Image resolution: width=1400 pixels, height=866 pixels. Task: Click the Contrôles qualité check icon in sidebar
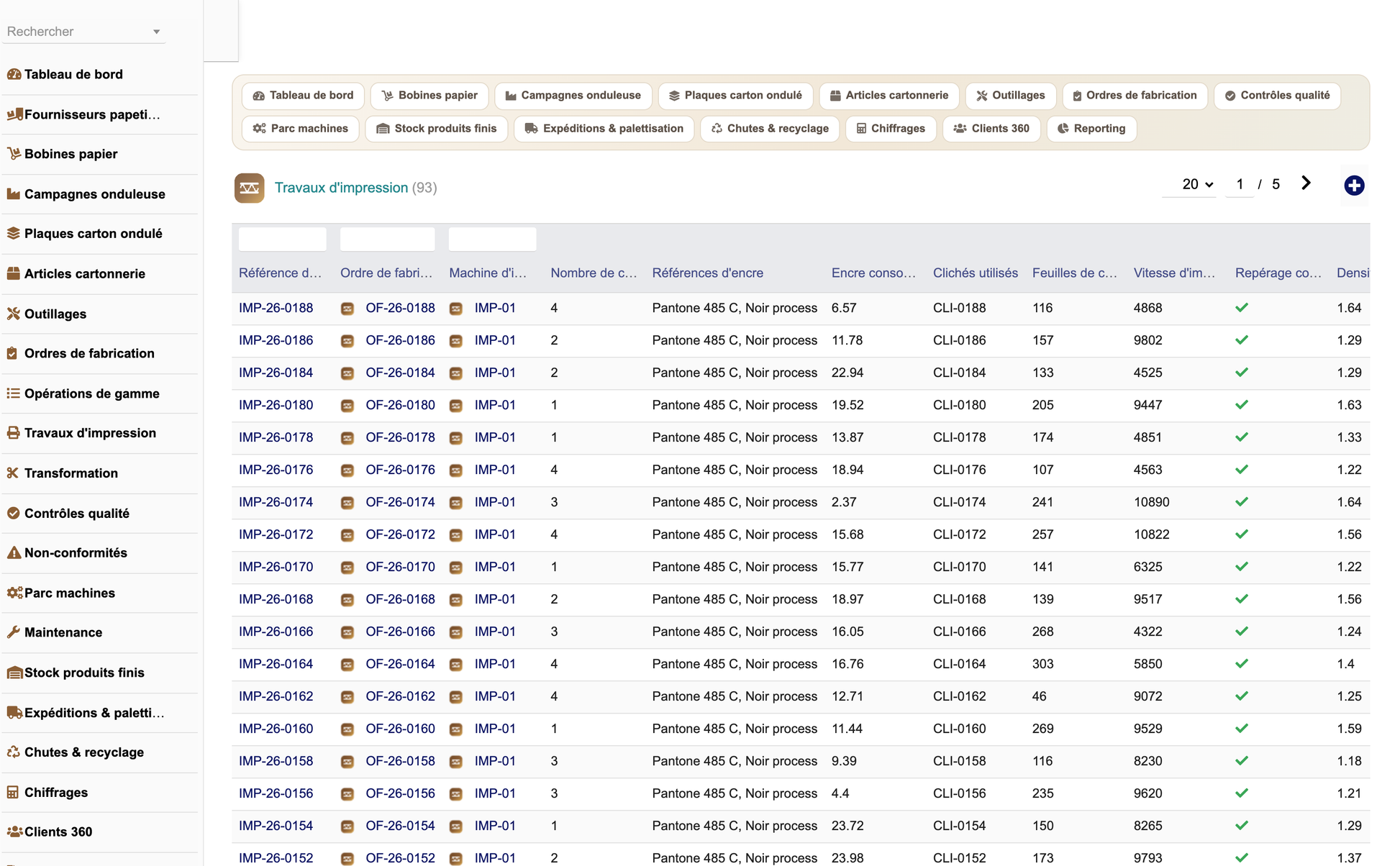14,514
